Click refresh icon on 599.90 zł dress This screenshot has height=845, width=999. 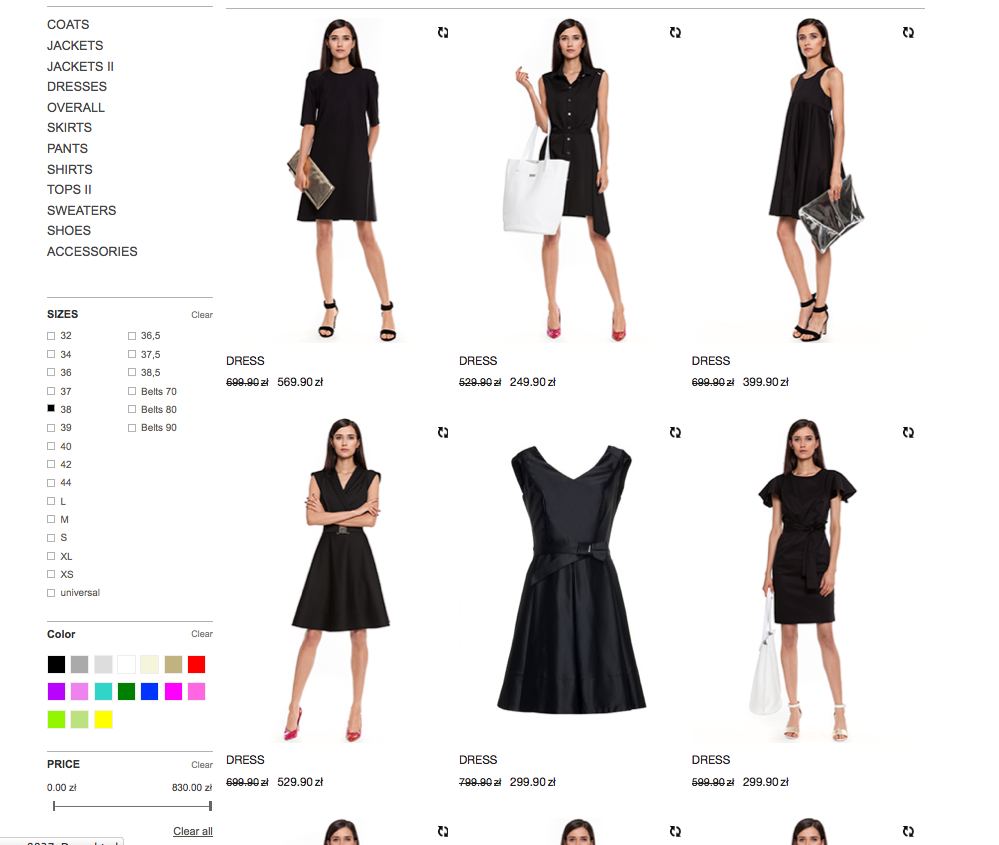(908, 433)
